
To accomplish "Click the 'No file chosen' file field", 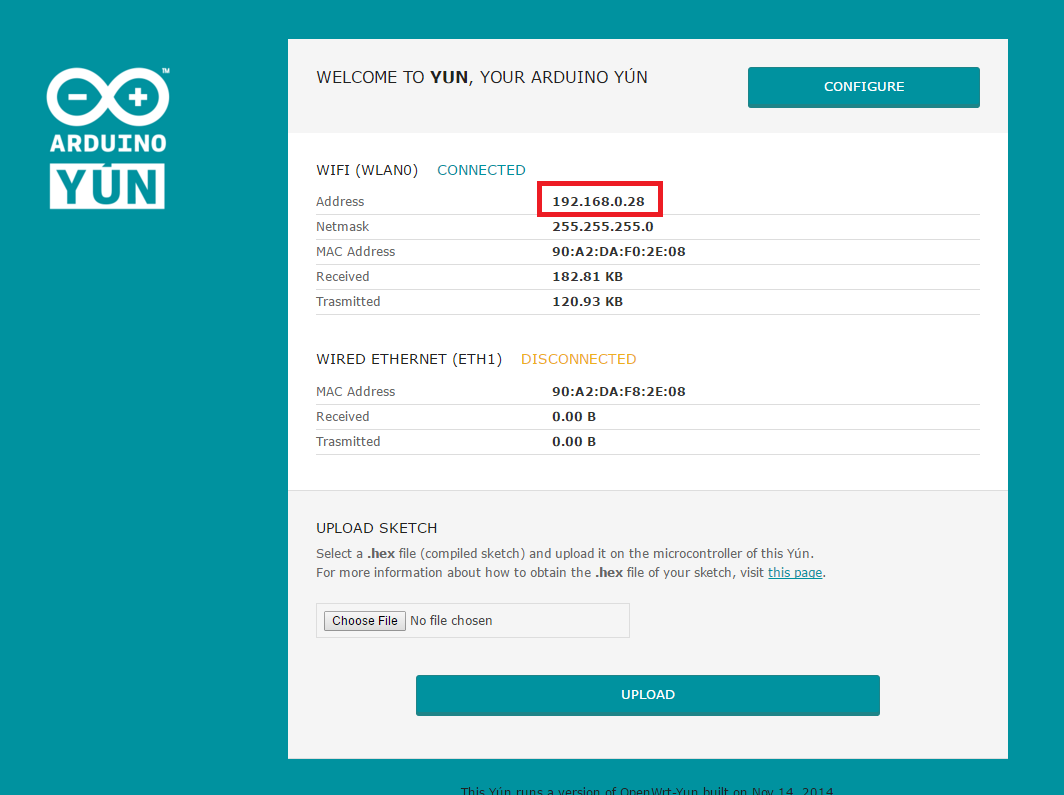I will tap(473, 621).
